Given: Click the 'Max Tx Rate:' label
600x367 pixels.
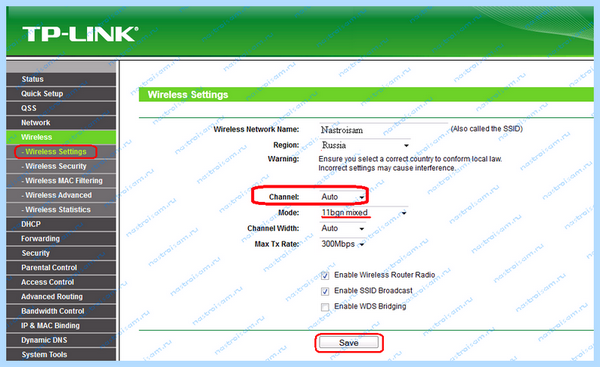Looking at the screenshot, I should pos(277,244).
